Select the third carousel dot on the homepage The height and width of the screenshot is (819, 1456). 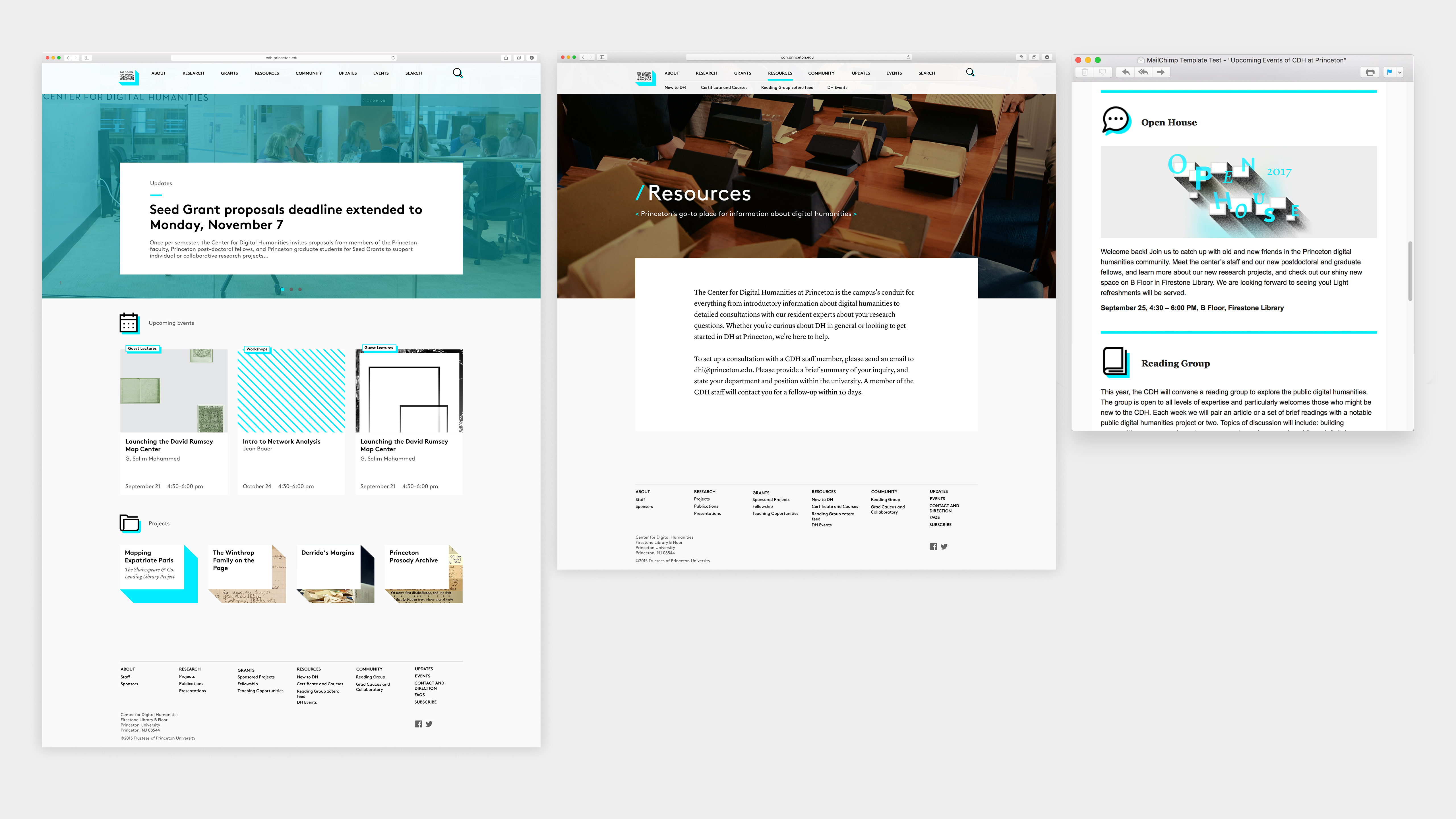click(300, 289)
